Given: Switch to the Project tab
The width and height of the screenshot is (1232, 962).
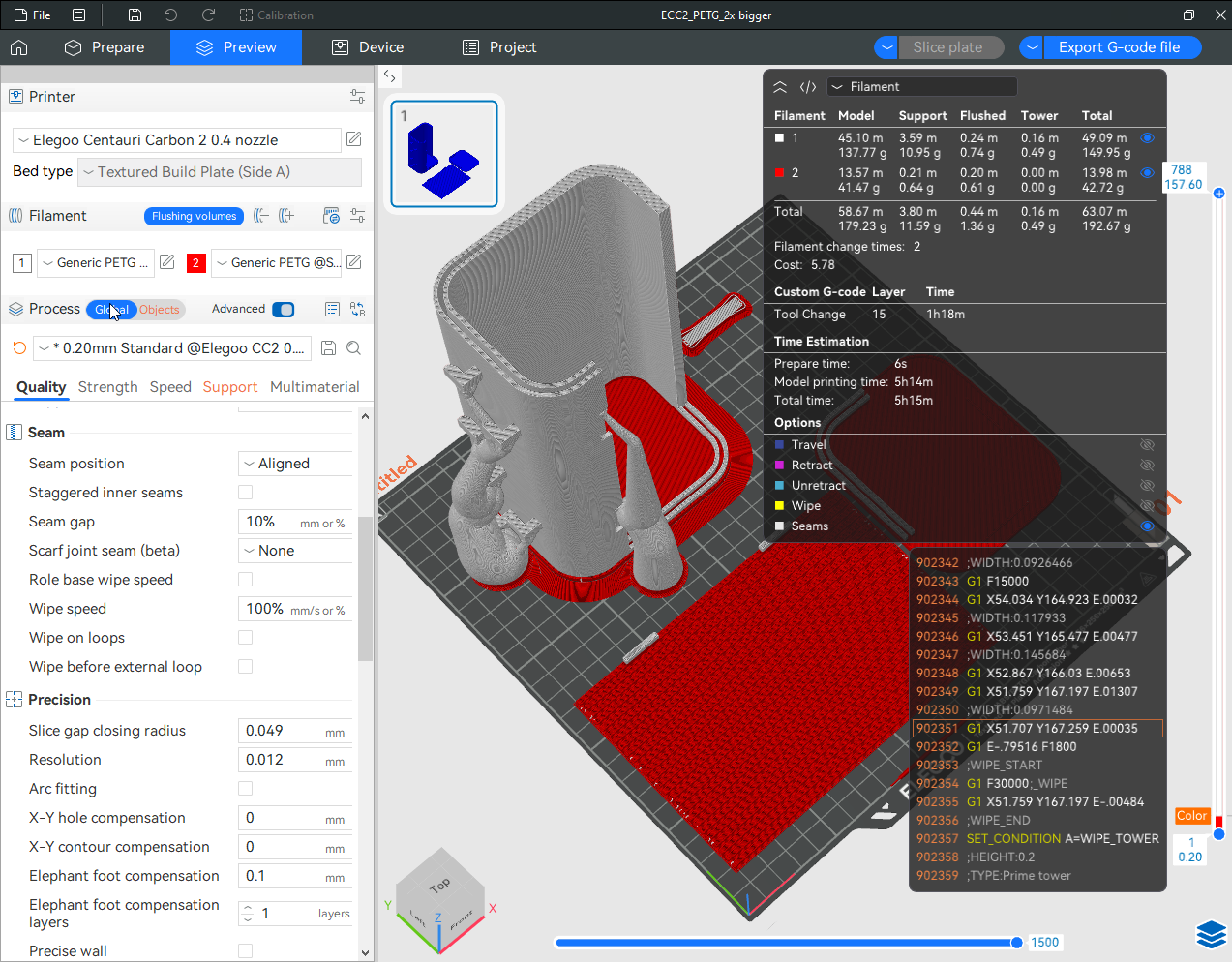Looking at the screenshot, I should [x=499, y=47].
